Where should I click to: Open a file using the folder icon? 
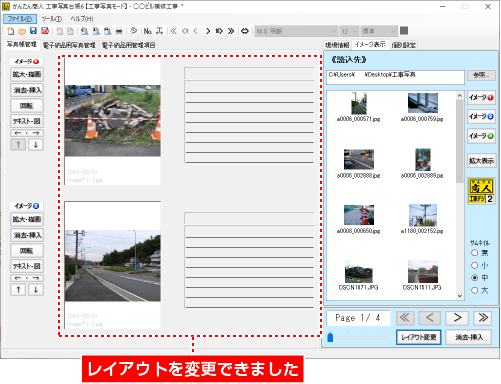[x=22, y=31]
